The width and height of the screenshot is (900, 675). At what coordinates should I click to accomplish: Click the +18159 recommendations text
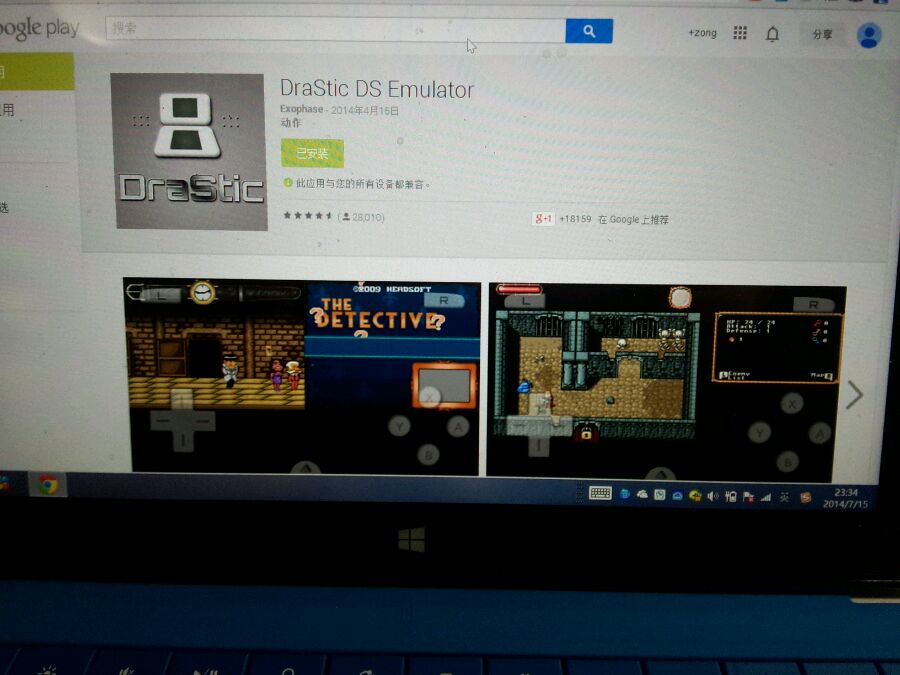575,219
